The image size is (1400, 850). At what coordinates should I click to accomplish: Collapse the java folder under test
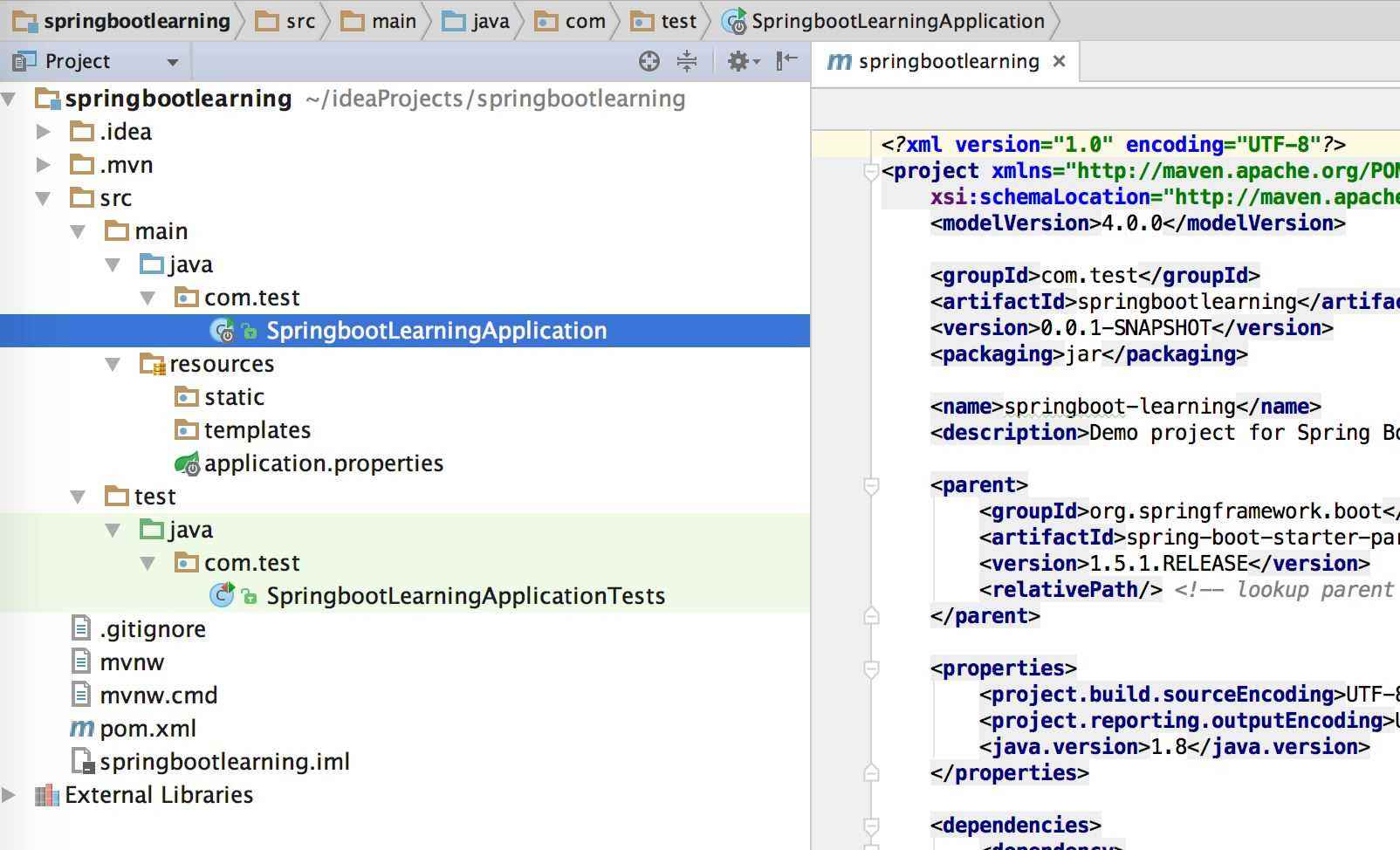113,530
